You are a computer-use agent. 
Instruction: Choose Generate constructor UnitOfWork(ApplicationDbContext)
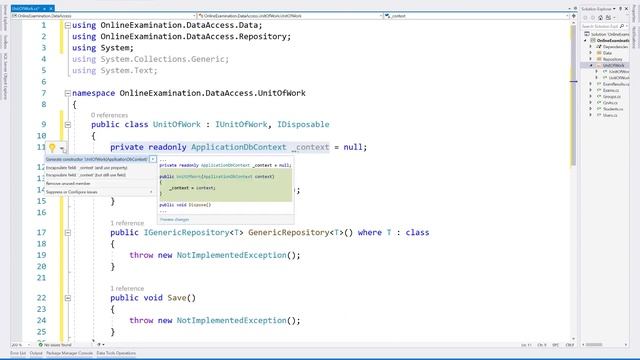point(96,159)
